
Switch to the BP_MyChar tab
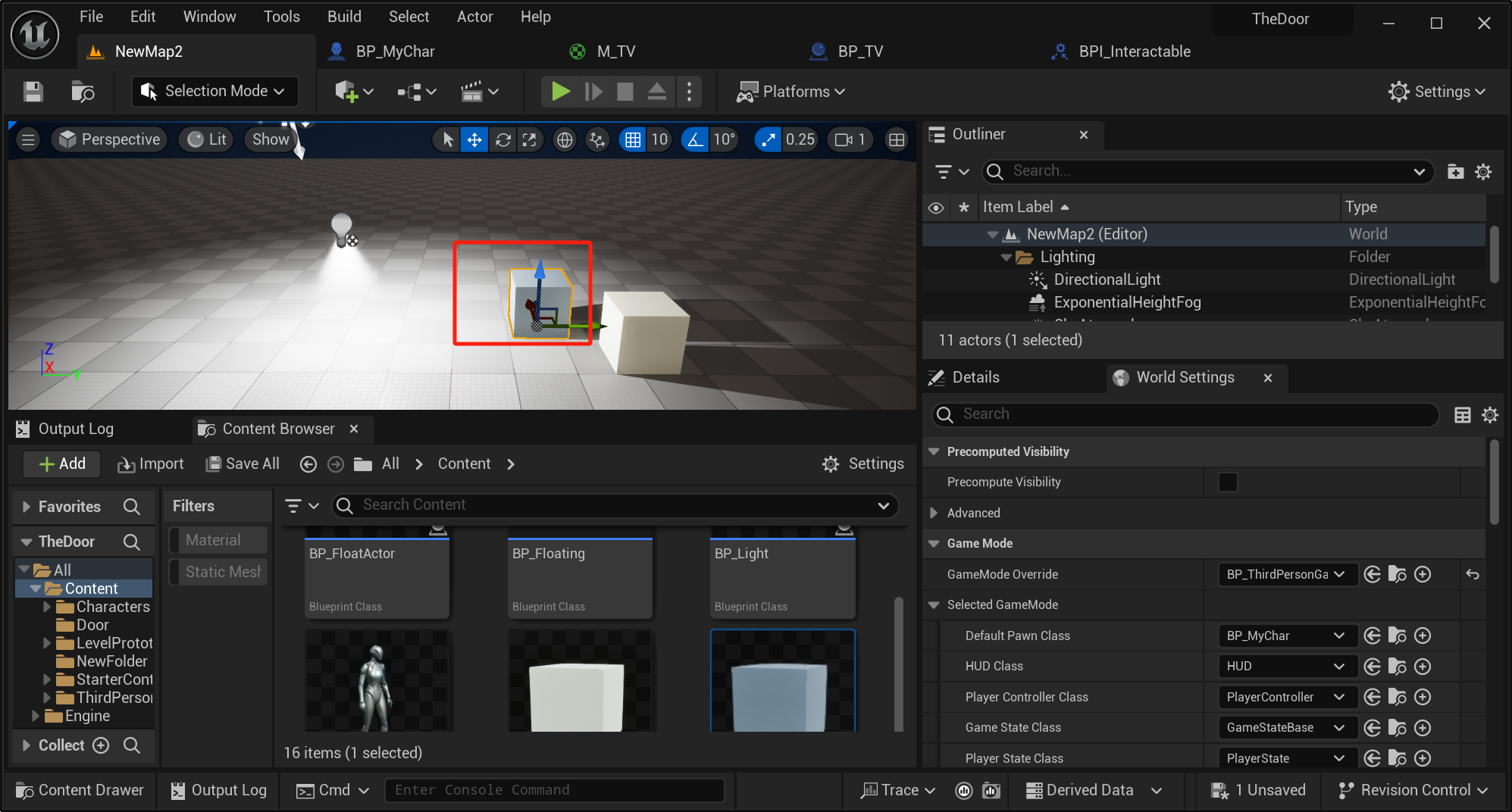tap(395, 52)
